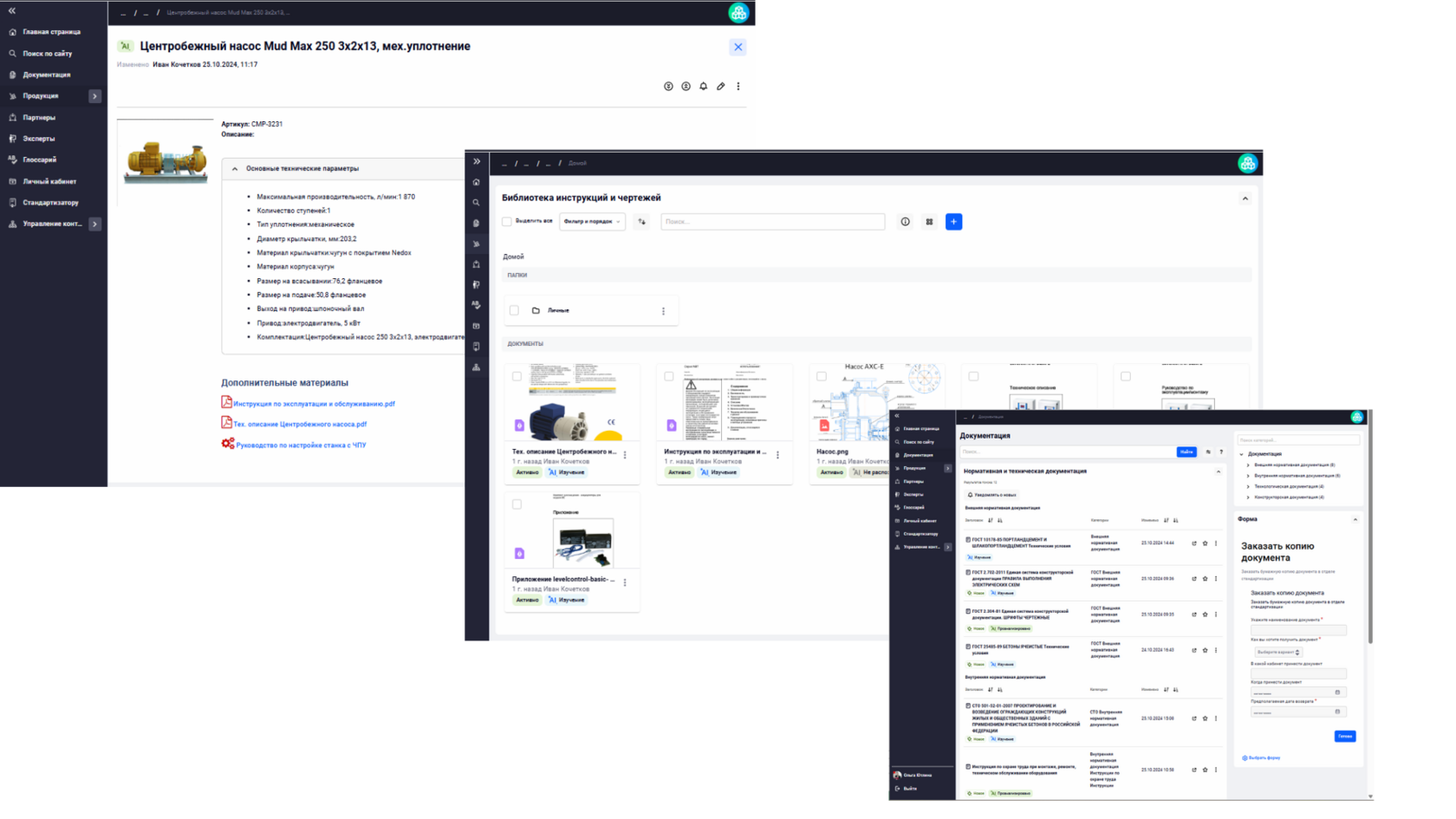Image resolution: width=1456 pixels, height=819 pixels.
Task: Expand the Продукция submenu arrow in the pump window
Action: coord(94,96)
